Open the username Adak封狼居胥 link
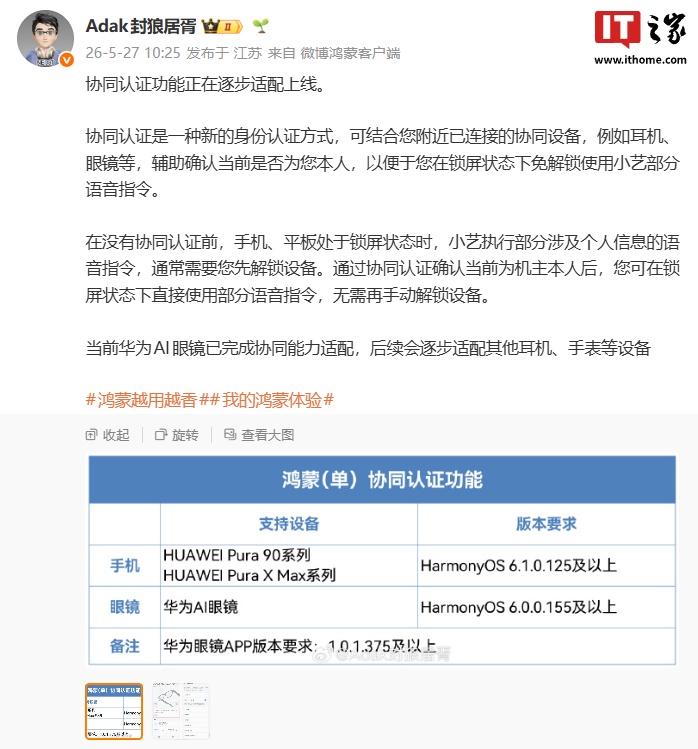The image size is (698, 749). 141,26
